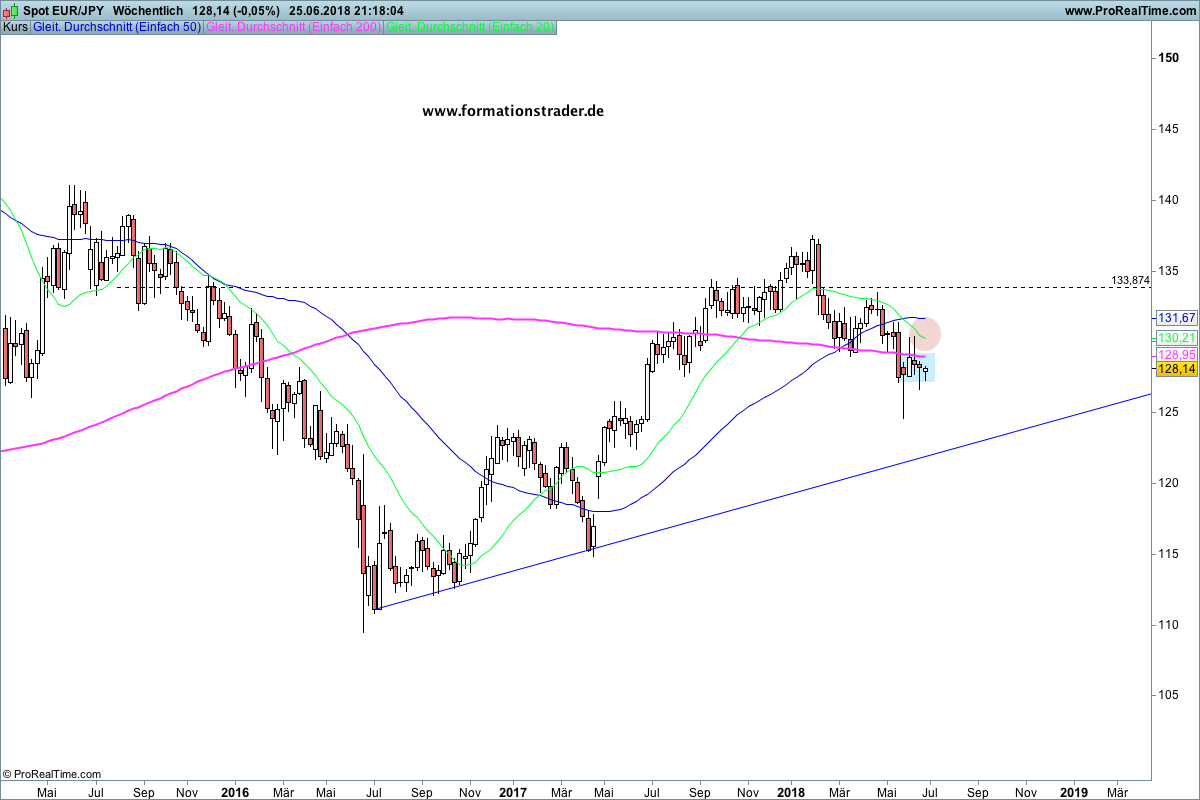Viewport: 1200px width, 800px height.
Task: Click the 2019 label on time axis
Action: coord(1073,792)
